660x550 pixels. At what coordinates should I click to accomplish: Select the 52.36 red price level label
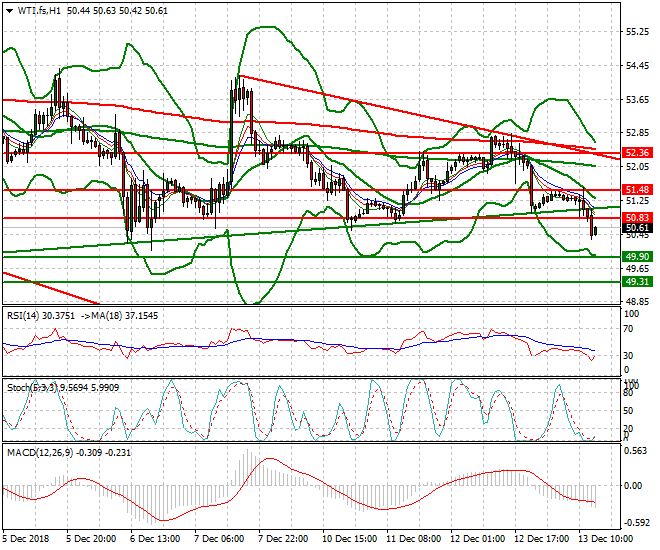point(637,153)
